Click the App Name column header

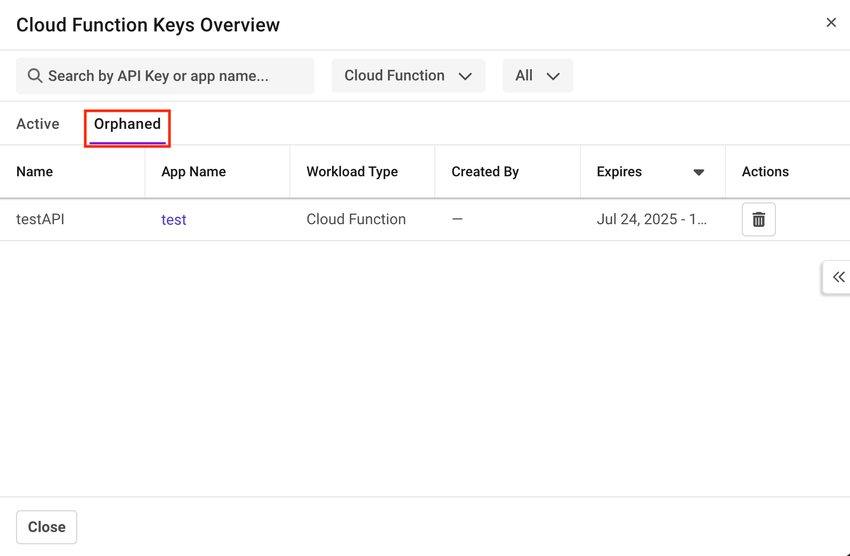pyautogui.click(x=194, y=172)
